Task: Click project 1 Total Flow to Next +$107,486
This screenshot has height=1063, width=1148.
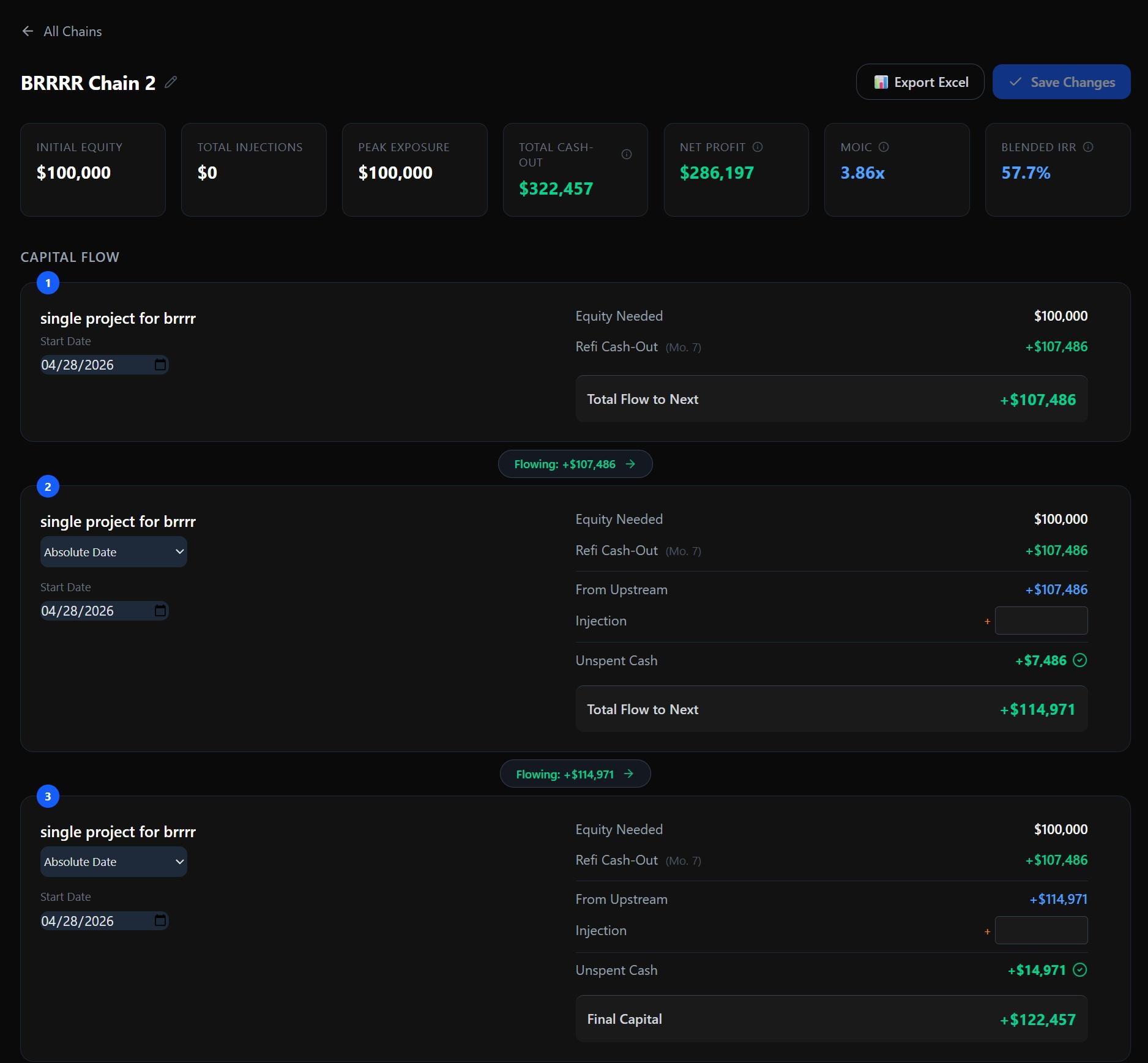Action: (x=832, y=399)
